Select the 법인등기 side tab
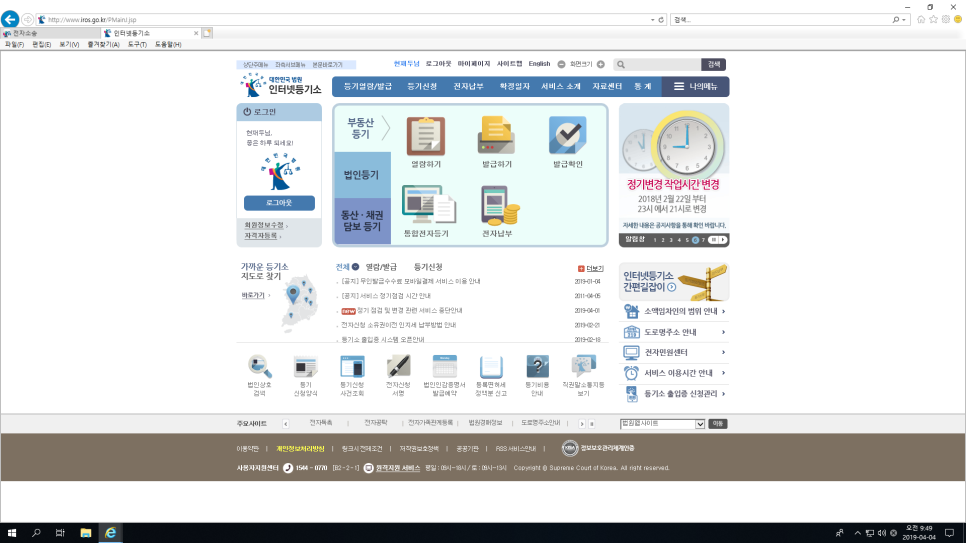This screenshot has width=966, height=543. tap(362, 175)
